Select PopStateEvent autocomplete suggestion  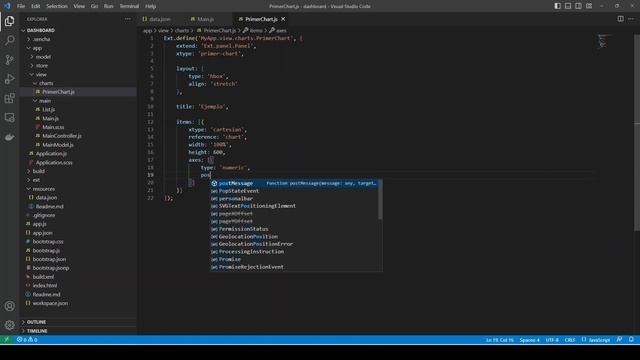tap(294, 191)
